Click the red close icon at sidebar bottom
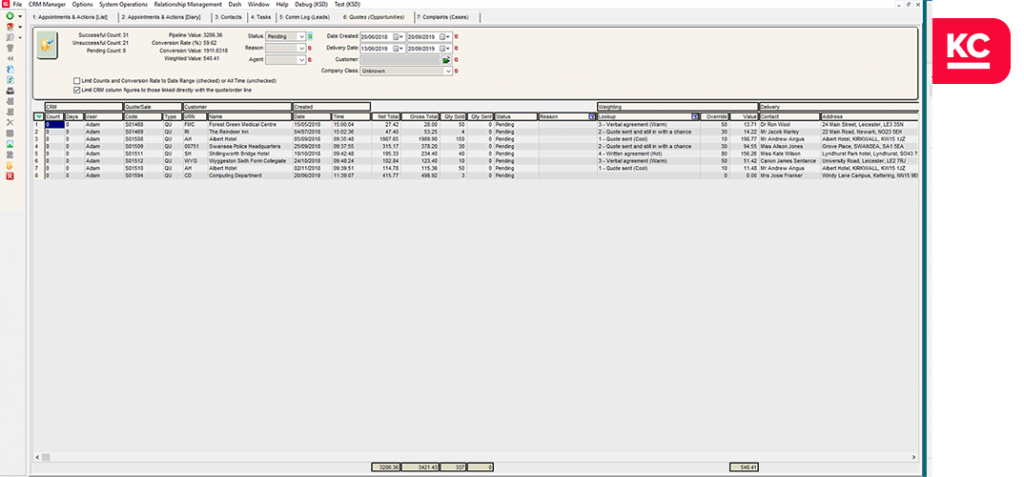The width and height of the screenshot is (1024, 477). [10, 176]
